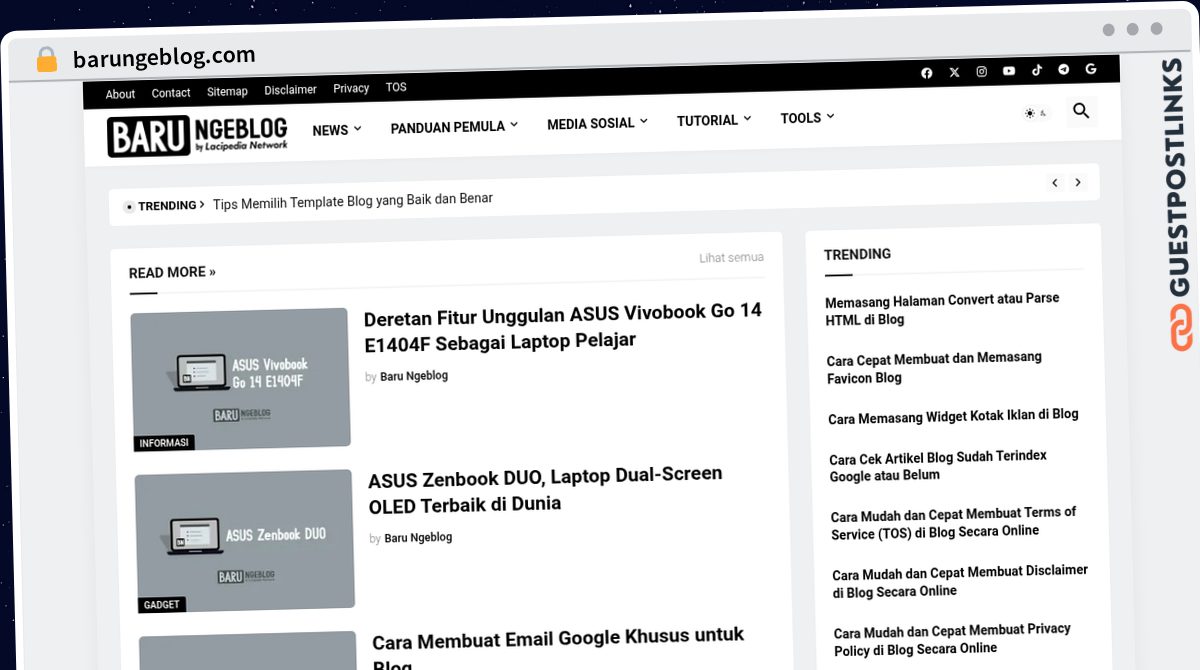Click the Baru Ngeblog site logo
1200x670 pixels.
point(197,136)
